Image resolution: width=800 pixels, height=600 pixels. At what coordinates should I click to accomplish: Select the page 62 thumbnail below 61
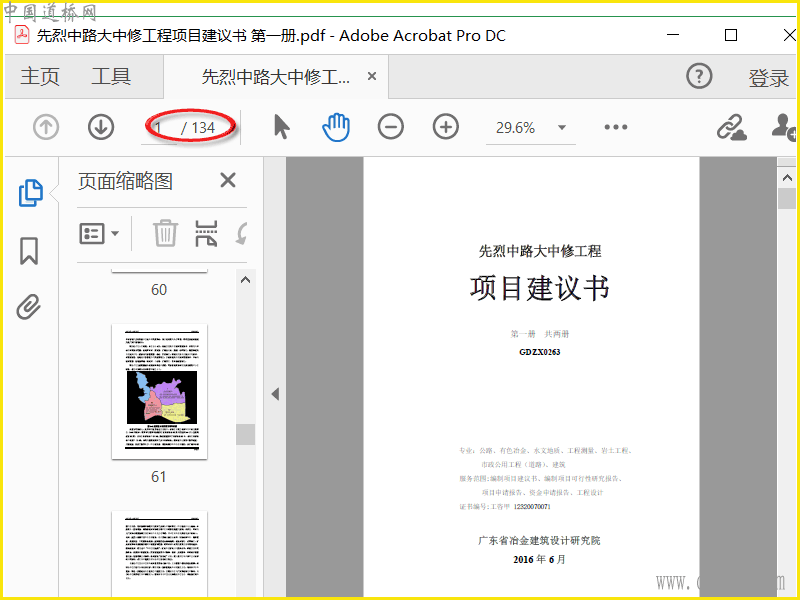[159, 553]
